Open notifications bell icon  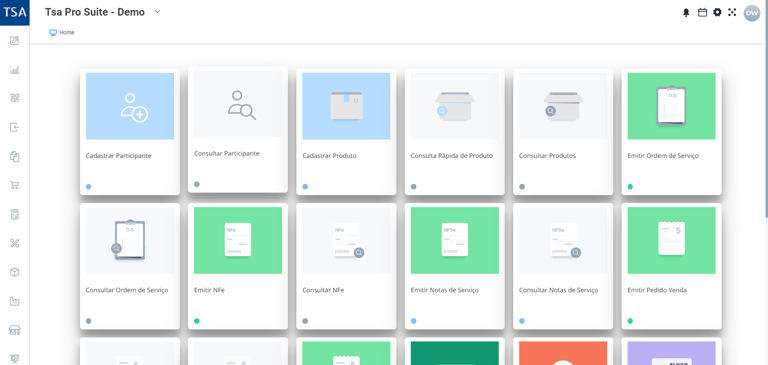pos(686,13)
